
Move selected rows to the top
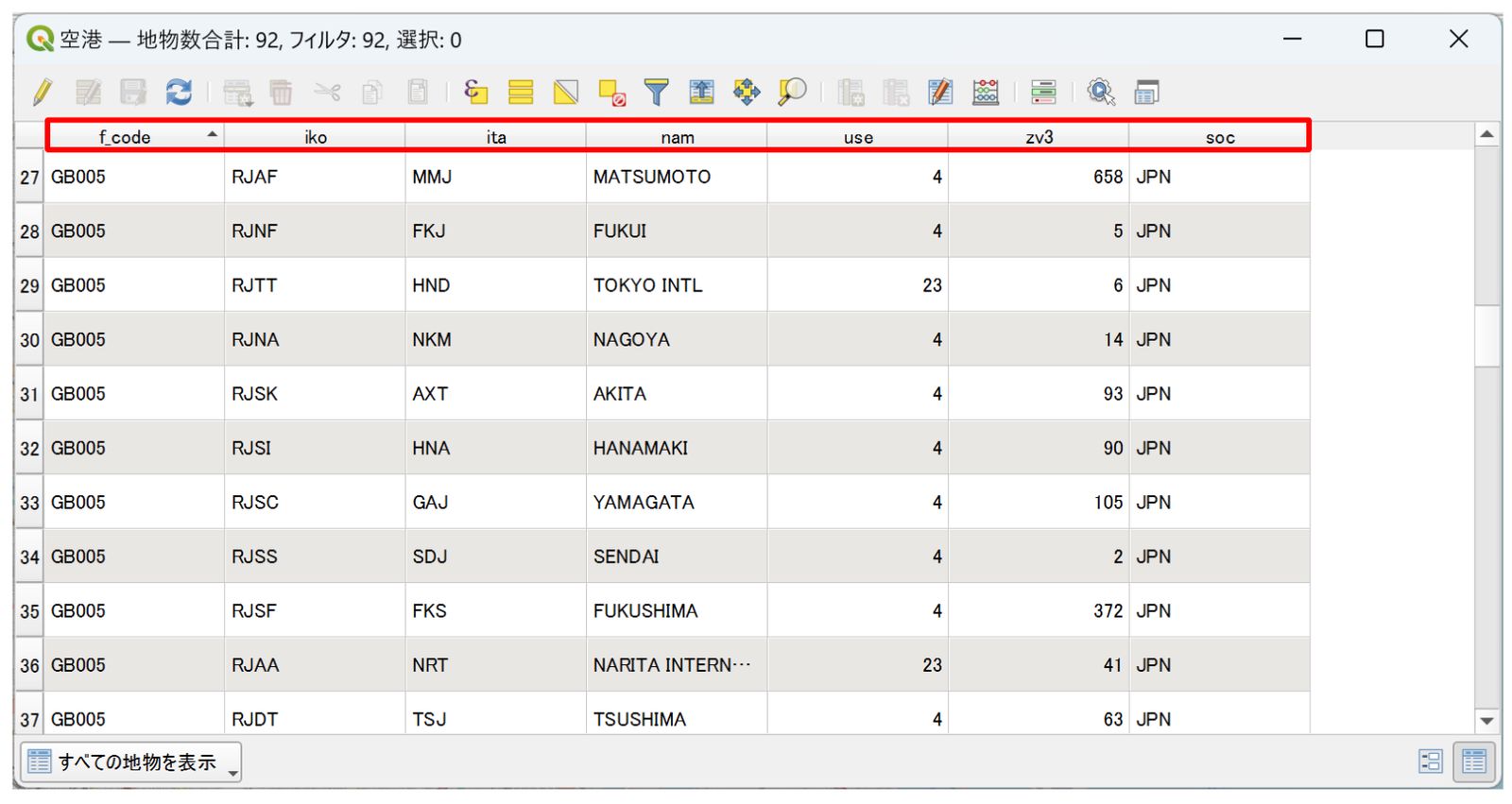click(701, 92)
